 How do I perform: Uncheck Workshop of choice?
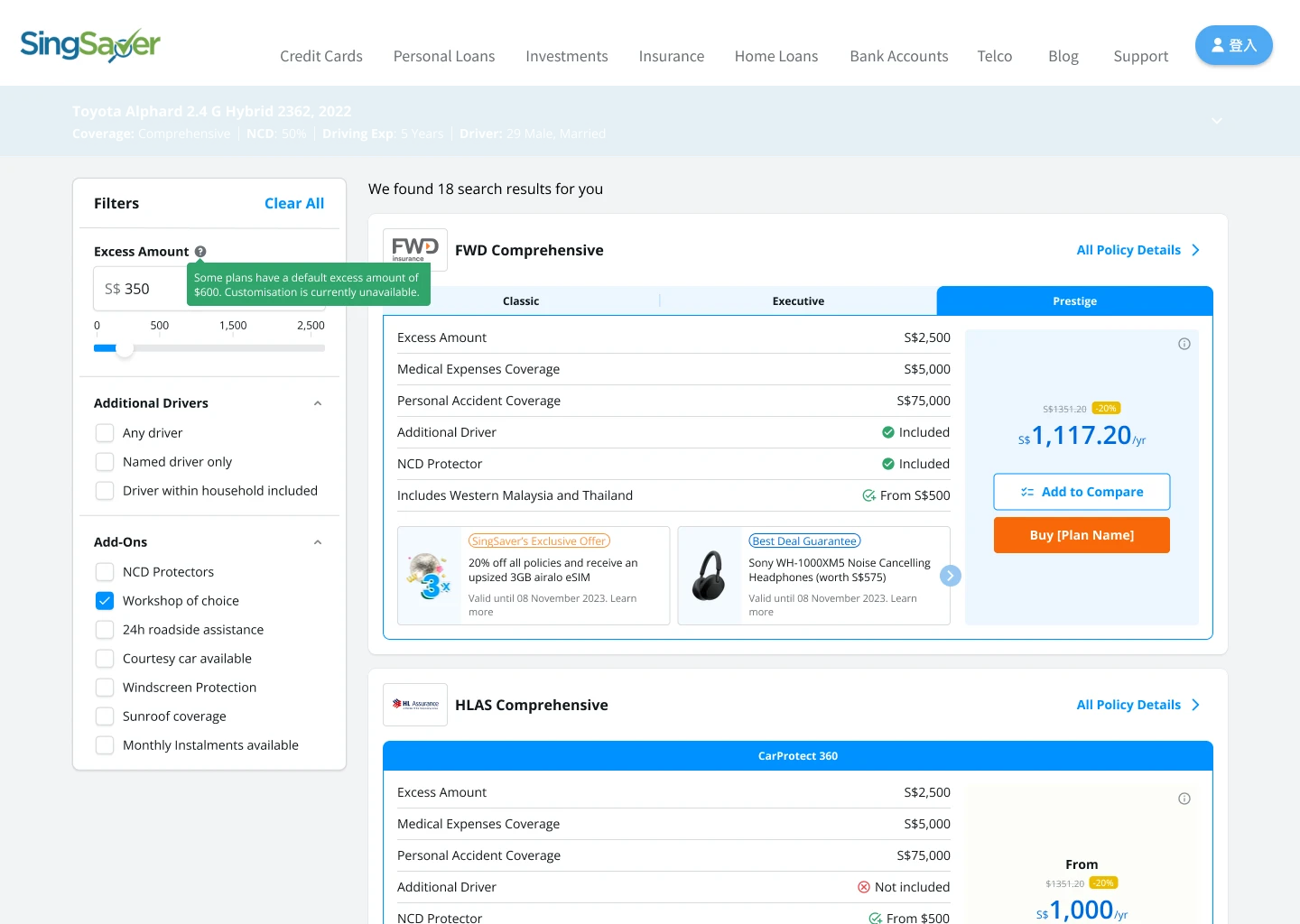[x=105, y=601]
